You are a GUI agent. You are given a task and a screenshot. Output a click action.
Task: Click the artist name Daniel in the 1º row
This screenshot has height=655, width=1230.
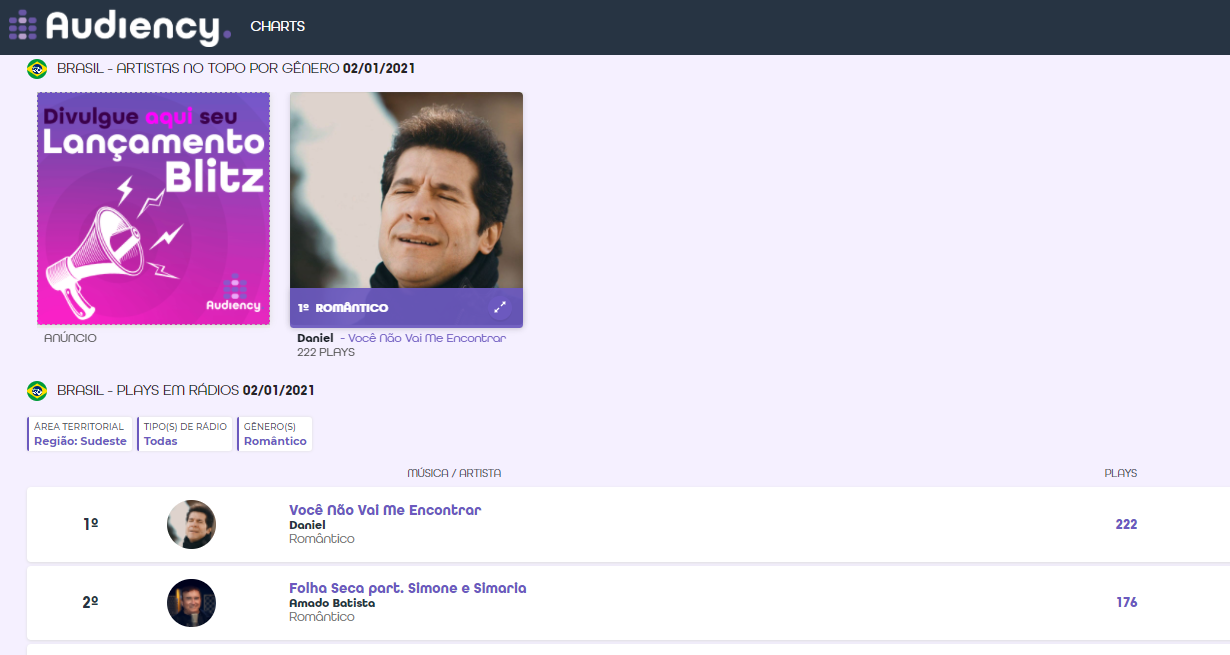tap(307, 525)
